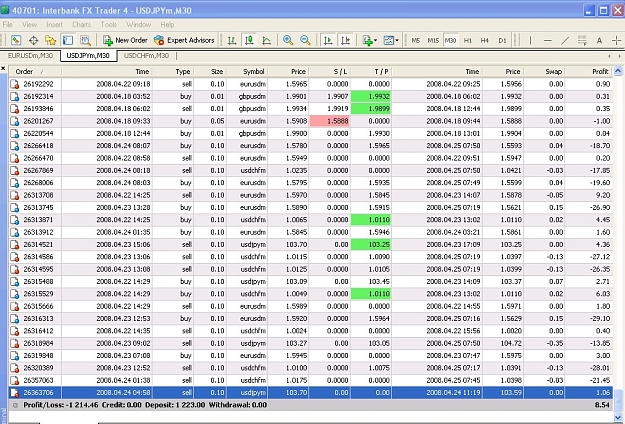
Task: Switch to the USDCHFm,M30 chart tab
Action: click(146, 56)
